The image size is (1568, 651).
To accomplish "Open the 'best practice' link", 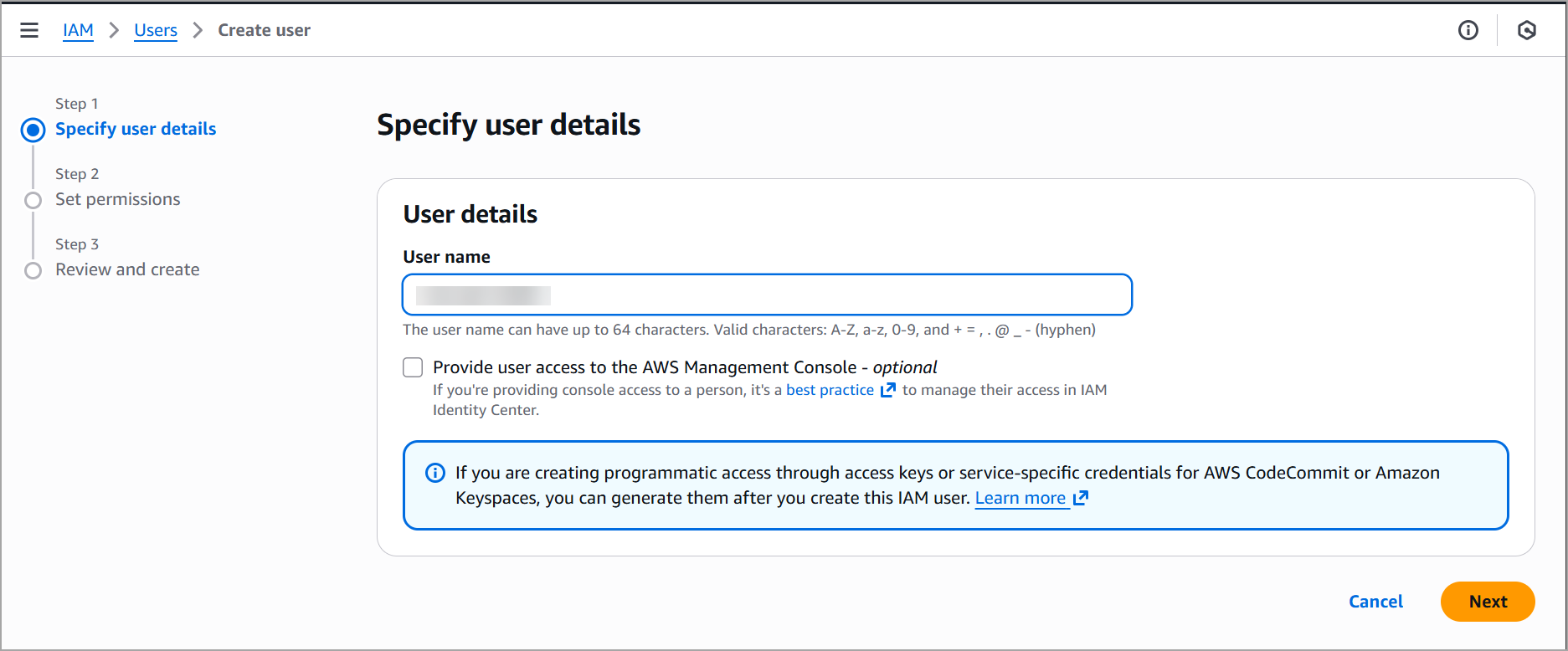I will [829, 389].
